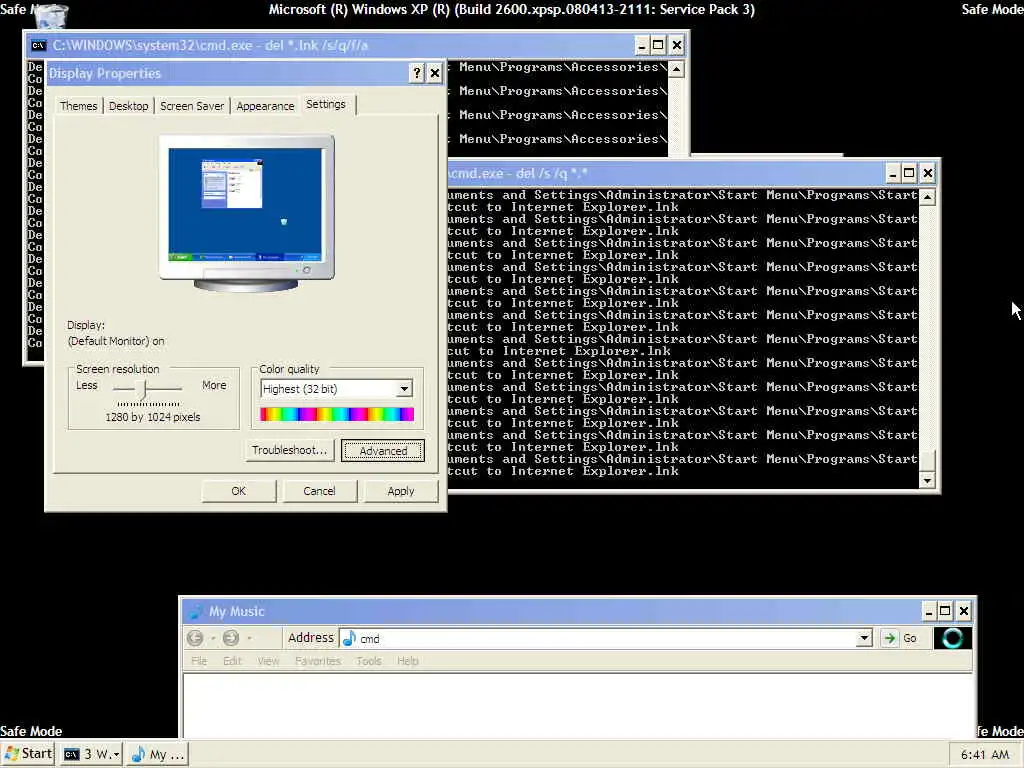Screen dimensions: 1024x768
Task: Click the throbber icon in My Music toolbar
Action: tap(953, 638)
